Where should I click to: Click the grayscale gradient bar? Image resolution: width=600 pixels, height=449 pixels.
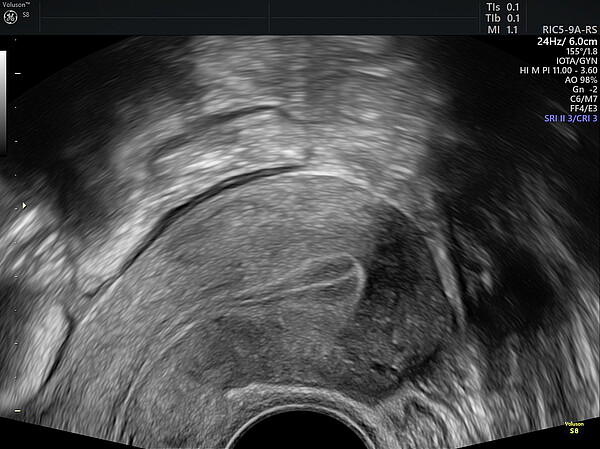pos(3,103)
